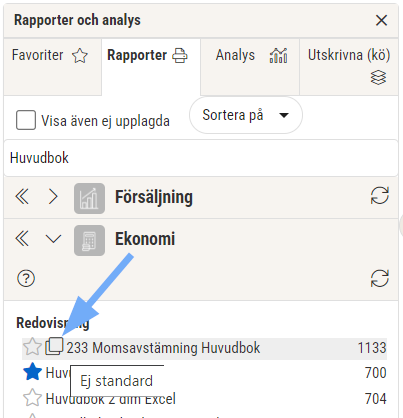Click the Försäljning bar chart icon

click(89, 198)
